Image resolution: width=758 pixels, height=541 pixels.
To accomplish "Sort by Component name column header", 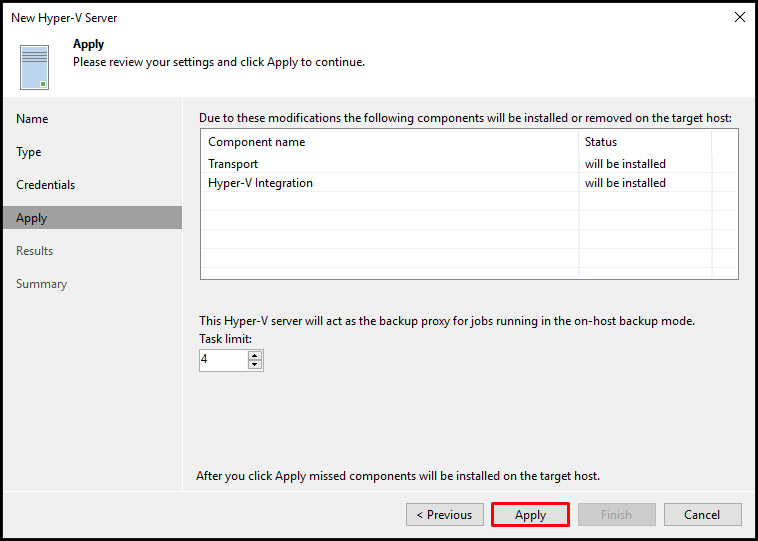I will coord(390,142).
